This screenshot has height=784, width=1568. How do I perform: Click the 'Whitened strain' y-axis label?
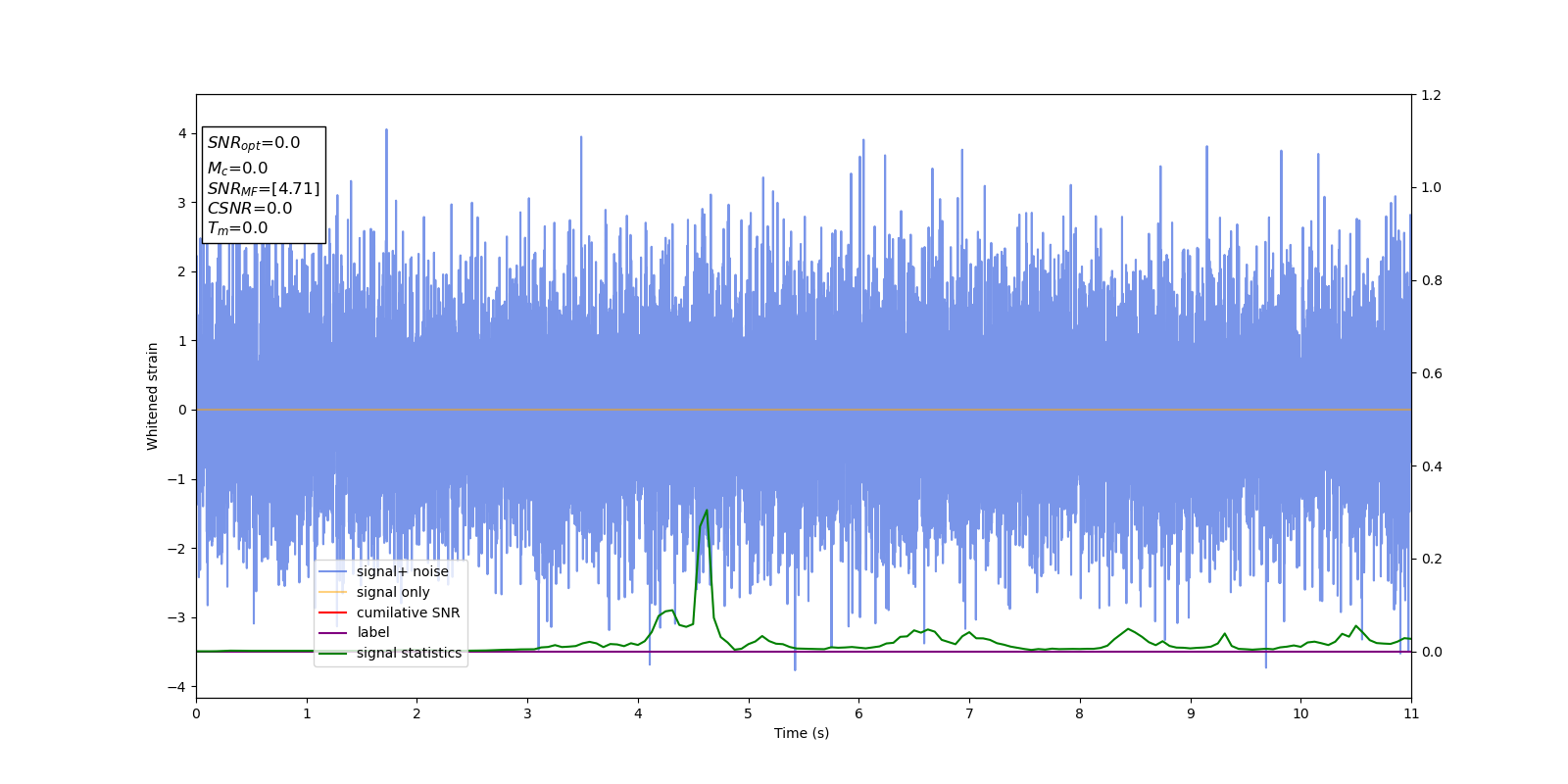(152, 396)
